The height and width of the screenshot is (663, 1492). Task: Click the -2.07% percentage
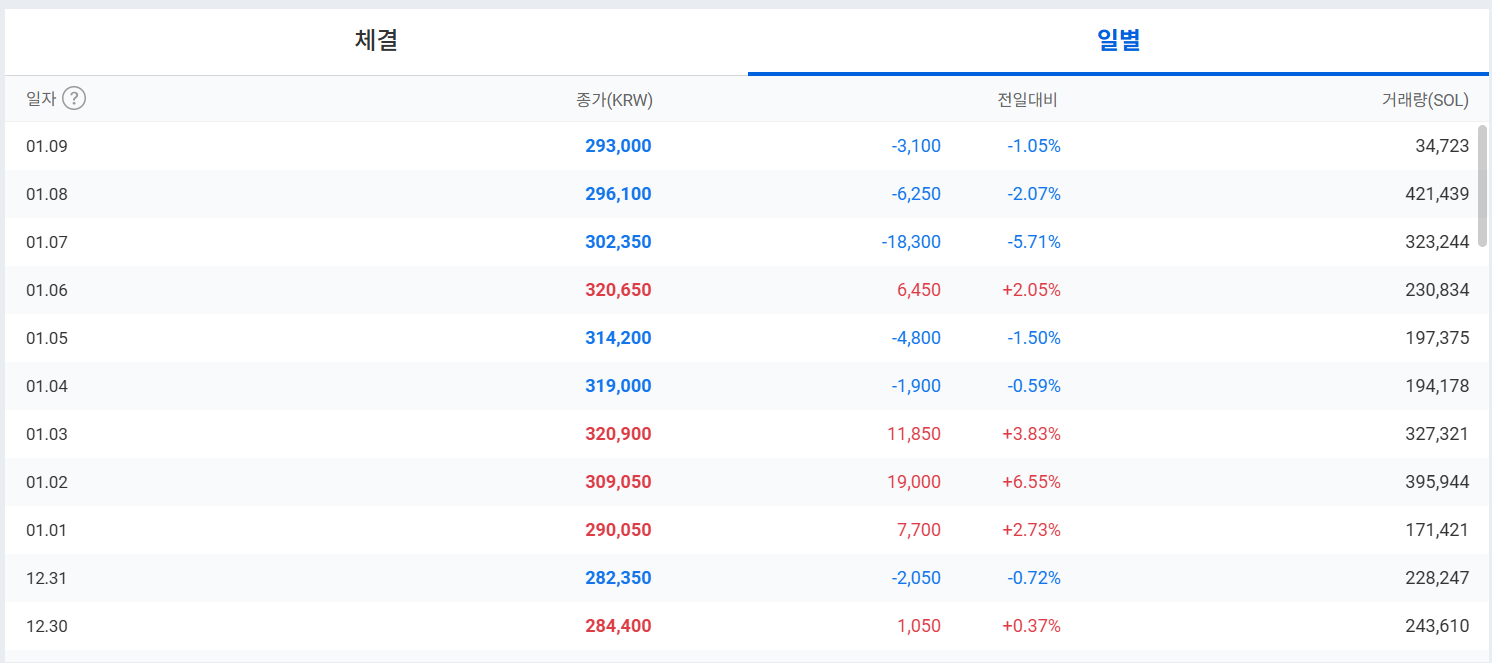[x=1034, y=194]
